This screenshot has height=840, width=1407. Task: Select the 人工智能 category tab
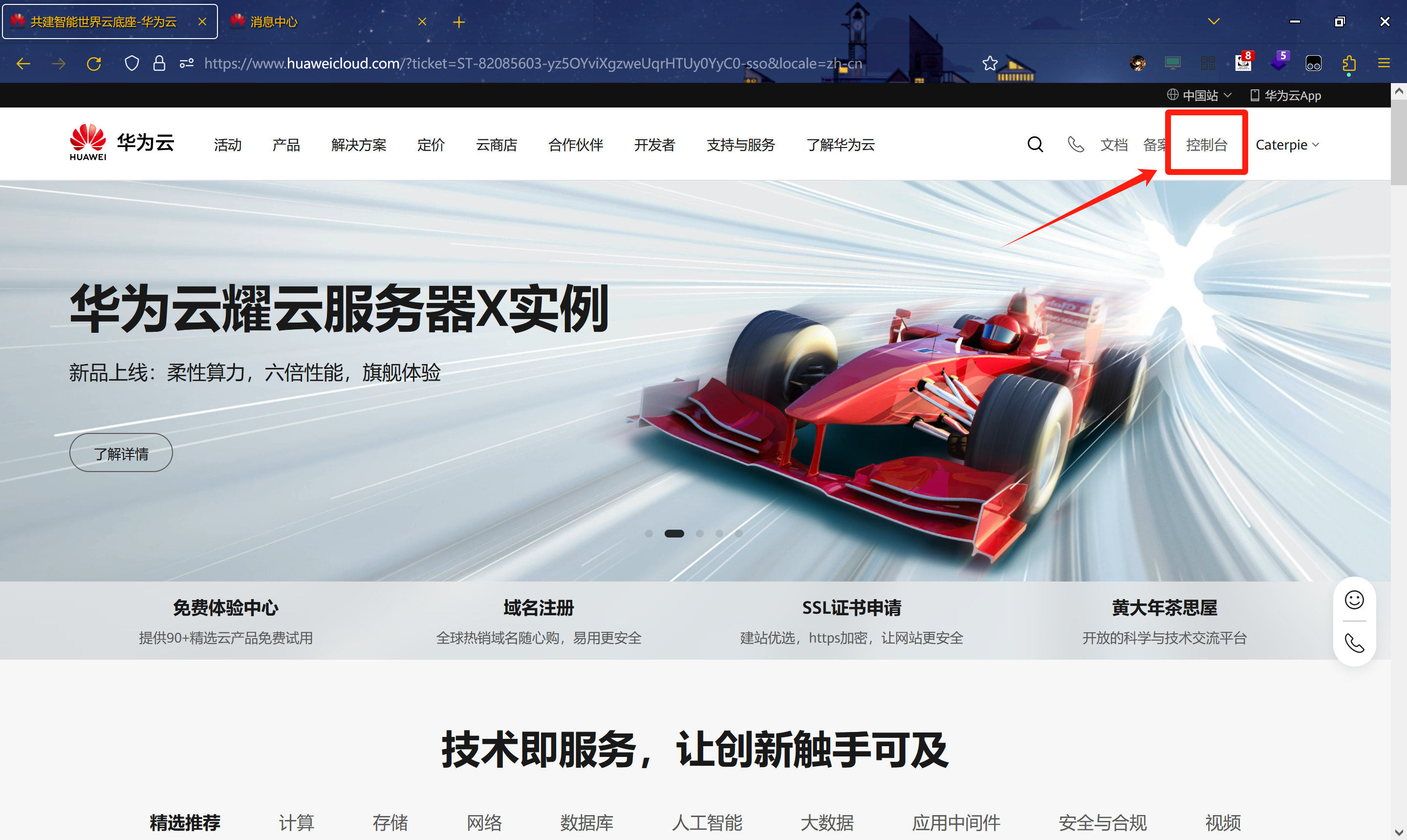point(706,822)
